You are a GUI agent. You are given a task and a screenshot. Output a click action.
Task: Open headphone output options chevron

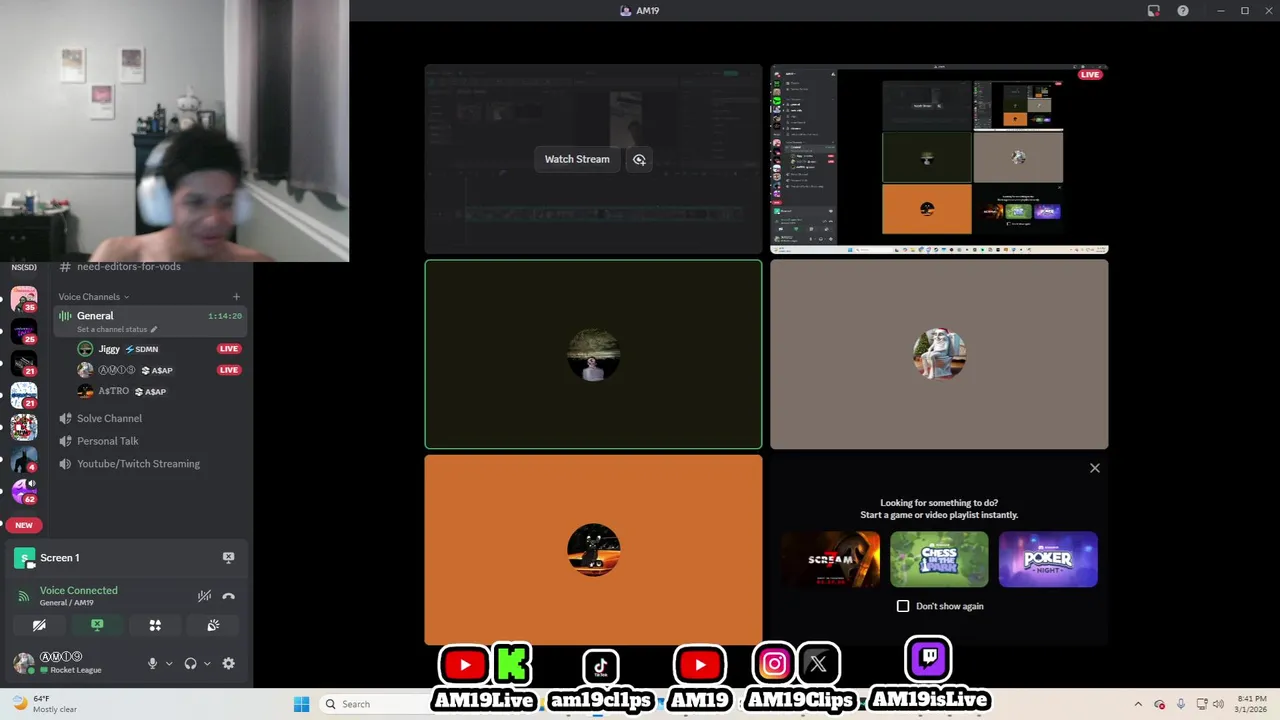pyautogui.click(x=207, y=663)
